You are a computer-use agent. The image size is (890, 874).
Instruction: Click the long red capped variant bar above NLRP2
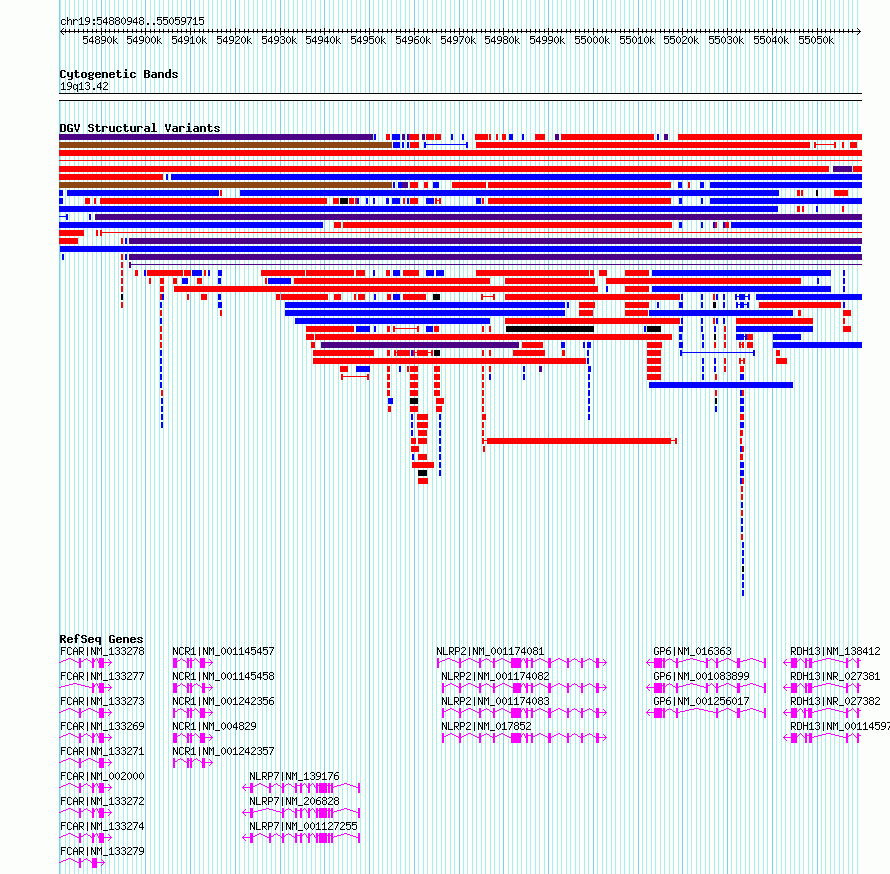pos(580,441)
